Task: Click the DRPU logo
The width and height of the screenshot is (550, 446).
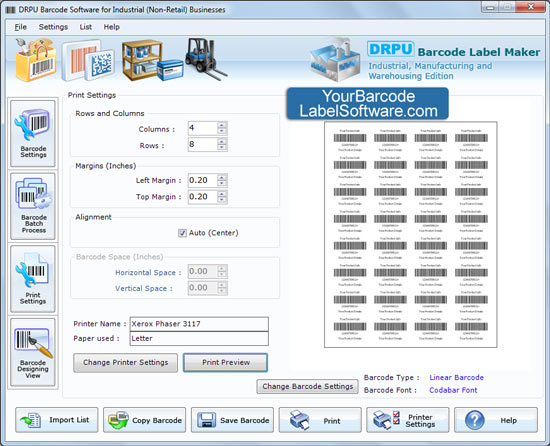Action: (x=390, y=49)
